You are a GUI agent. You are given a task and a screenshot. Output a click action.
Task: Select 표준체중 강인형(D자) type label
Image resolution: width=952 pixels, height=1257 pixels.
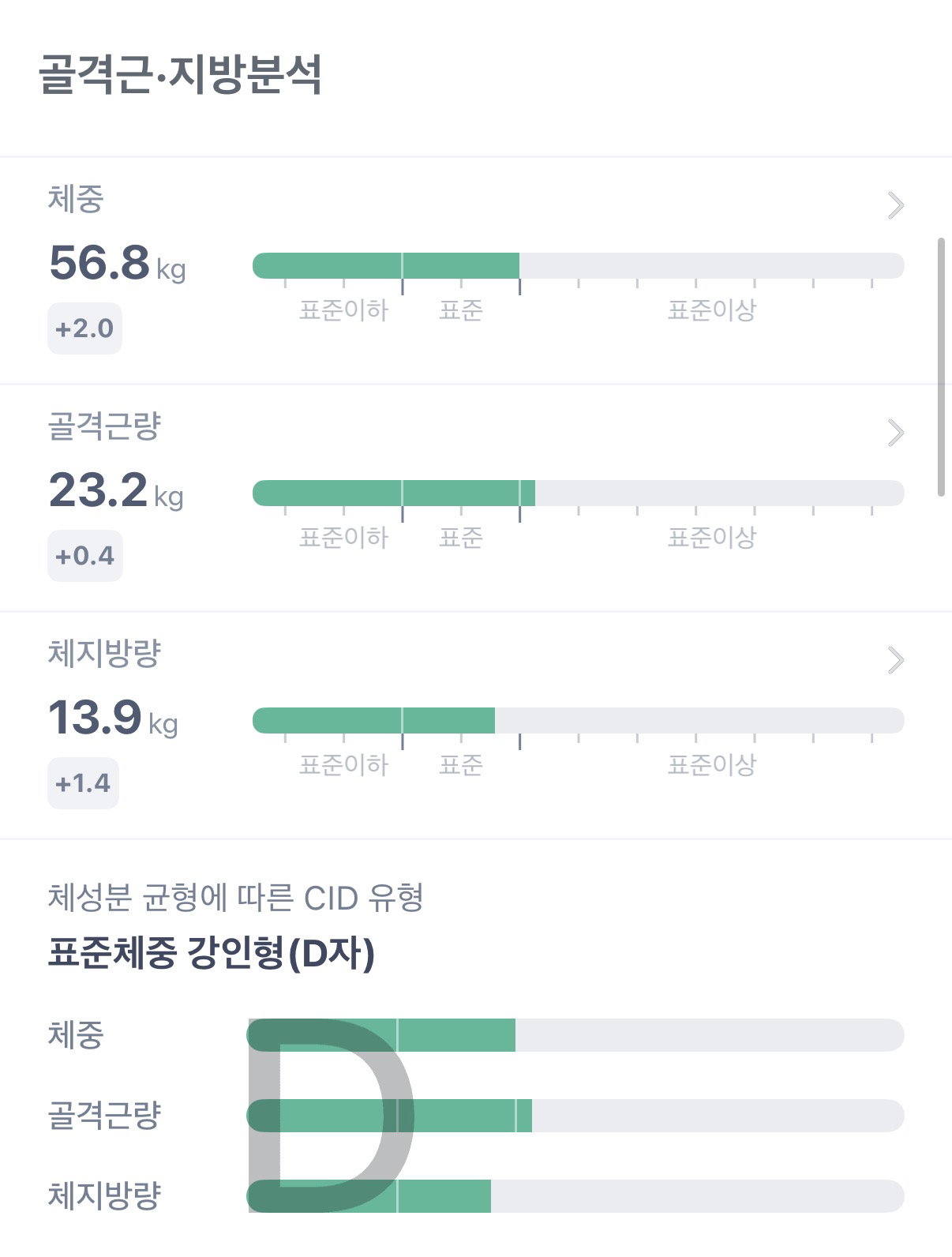coord(211,953)
